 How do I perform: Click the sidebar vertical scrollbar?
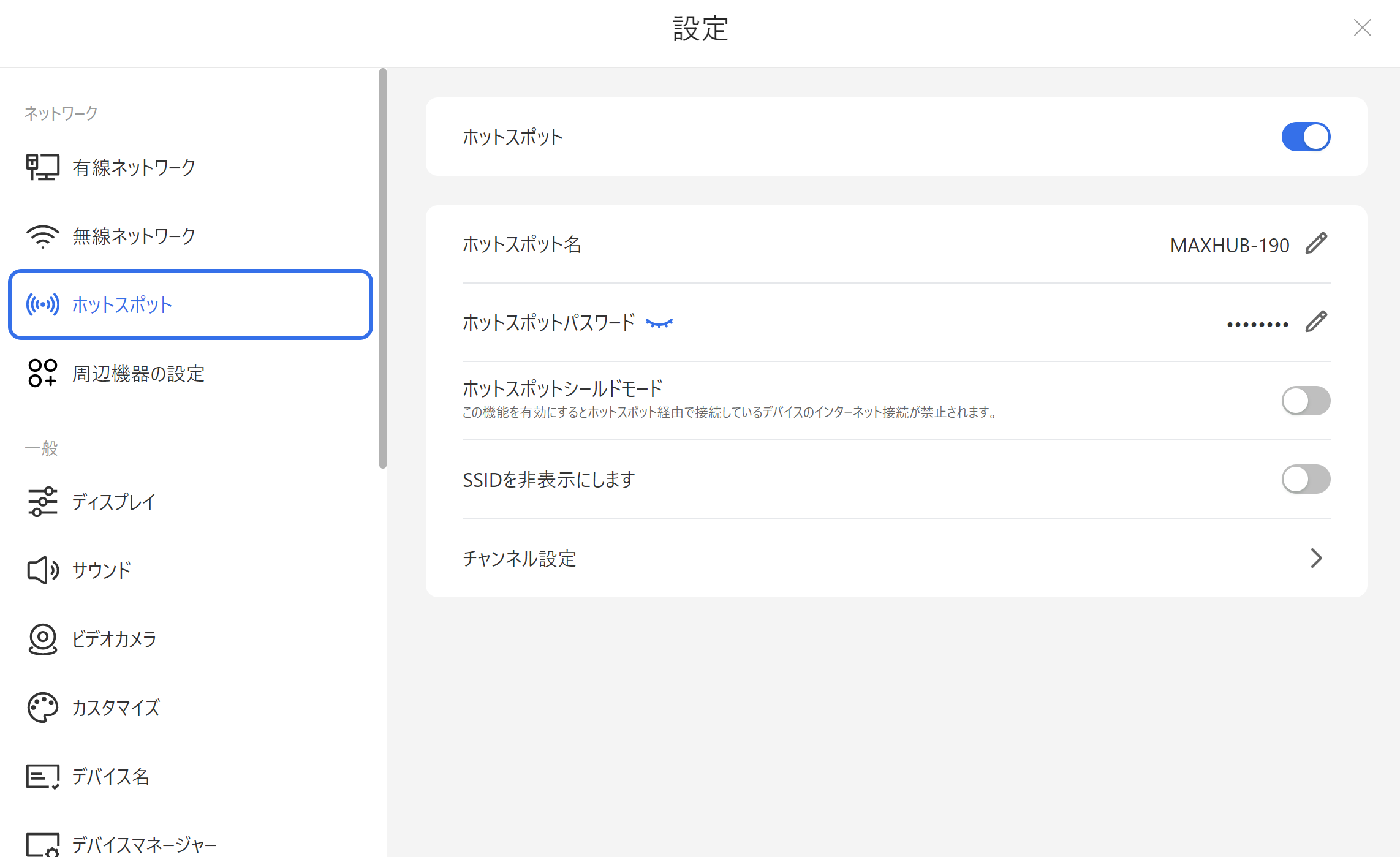(x=383, y=268)
